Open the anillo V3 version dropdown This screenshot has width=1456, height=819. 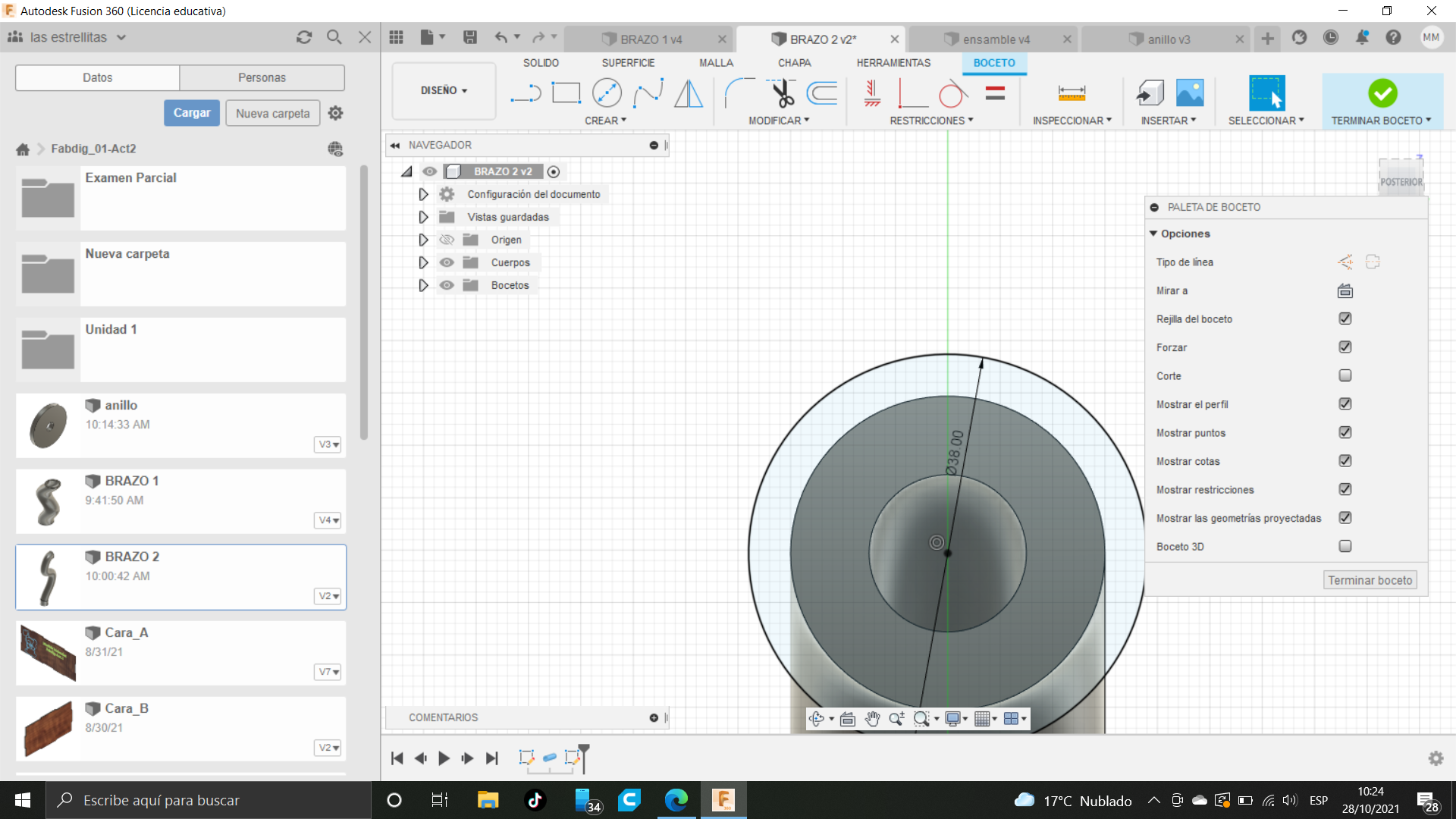point(328,444)
